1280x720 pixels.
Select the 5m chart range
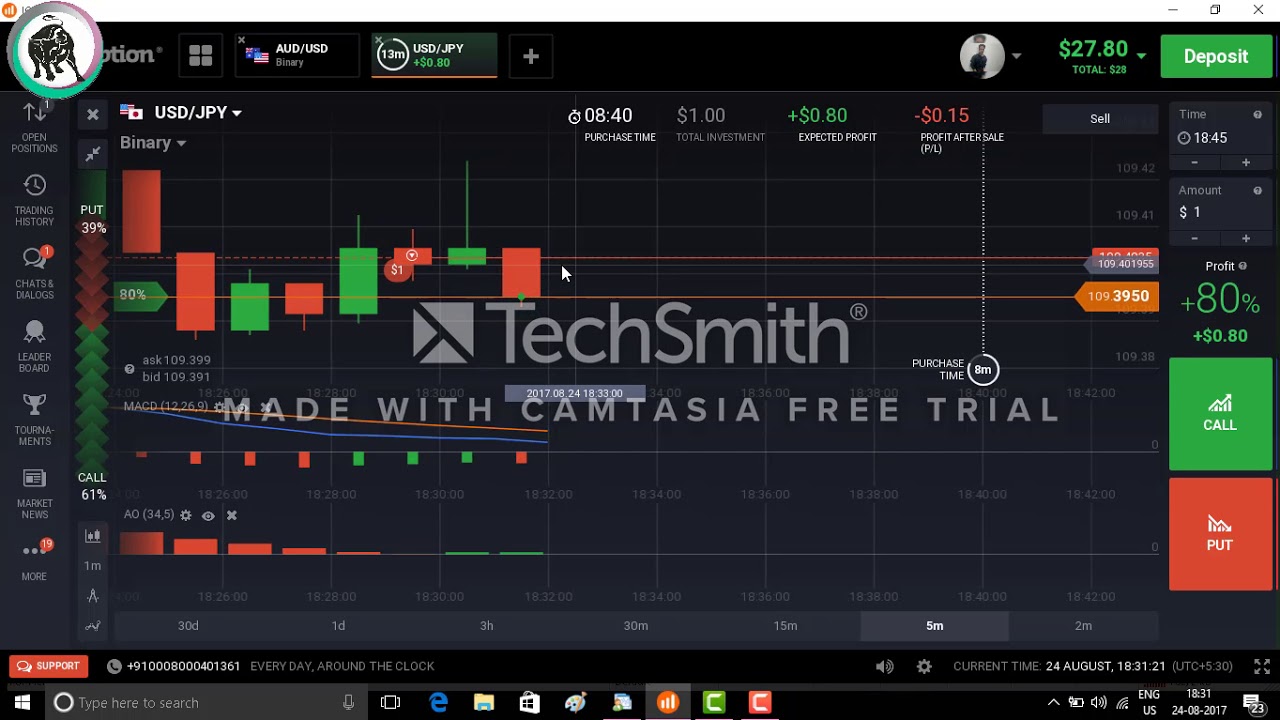click(x=934, y=626)
